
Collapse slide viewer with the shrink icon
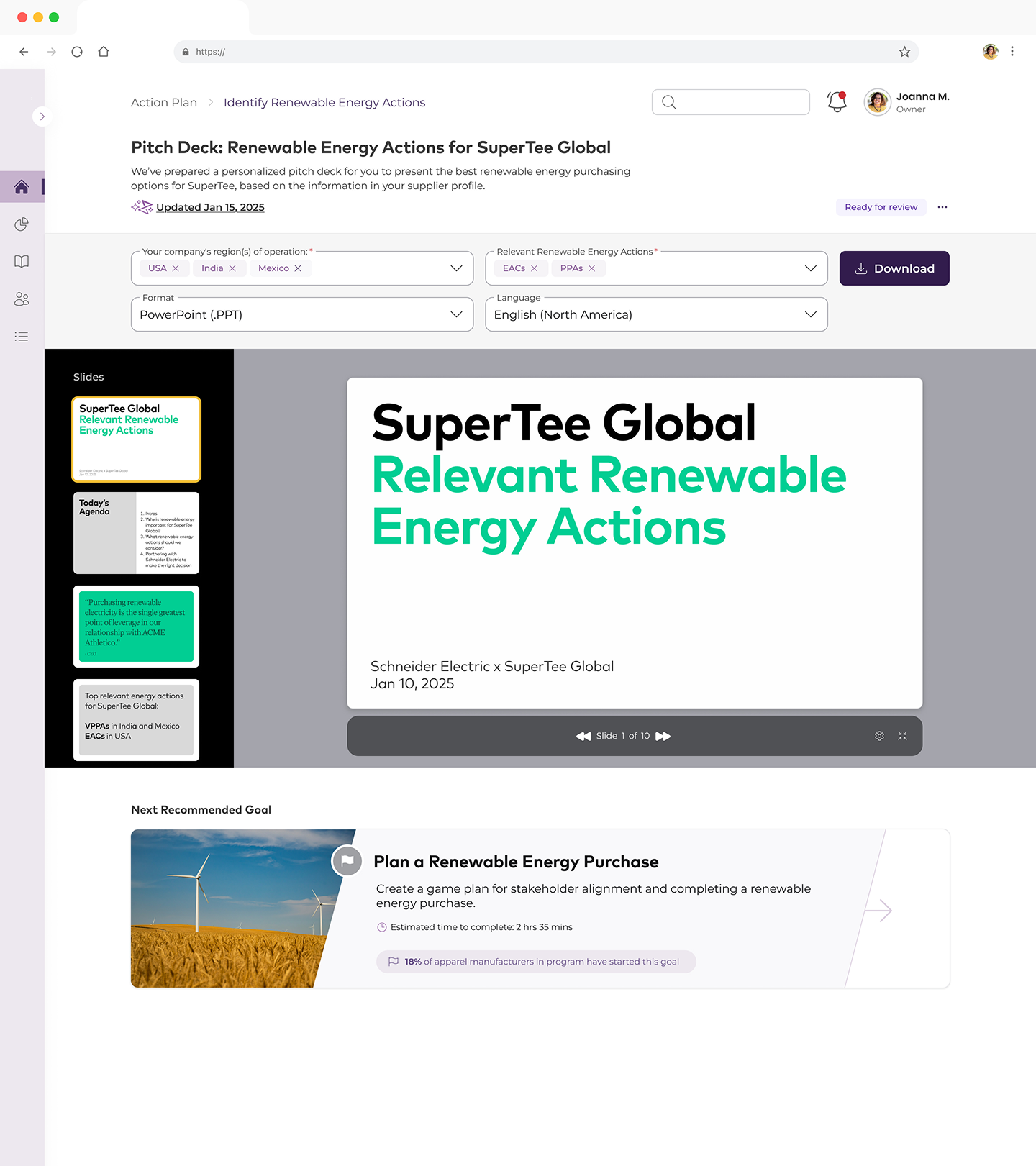[x=902, y=736]
